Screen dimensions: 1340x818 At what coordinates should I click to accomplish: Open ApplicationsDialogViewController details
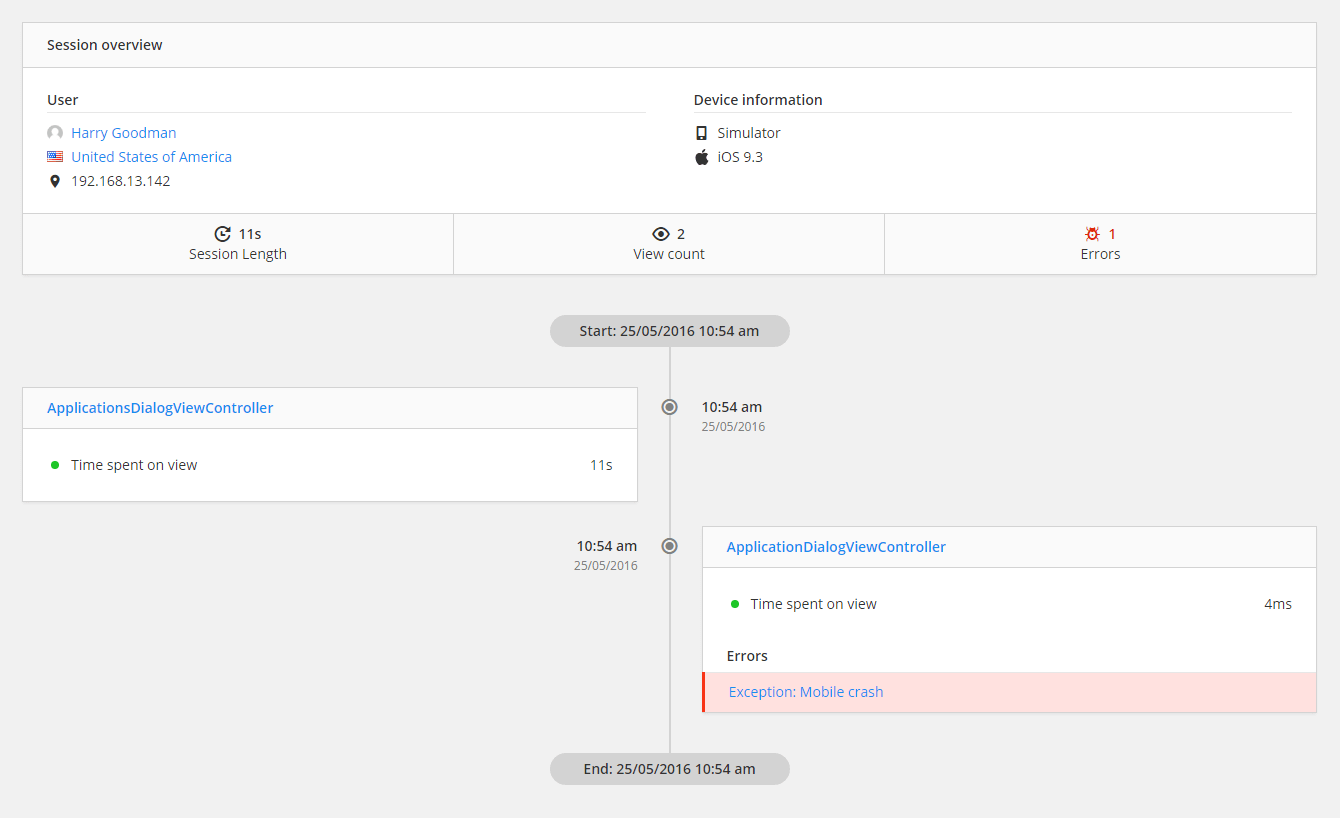tap(159, 407)
